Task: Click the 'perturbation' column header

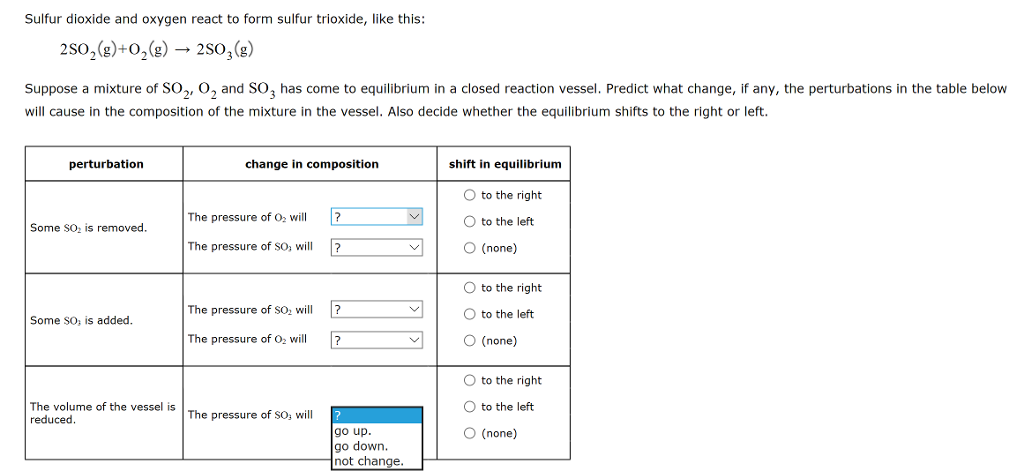Action: (106, 164)
